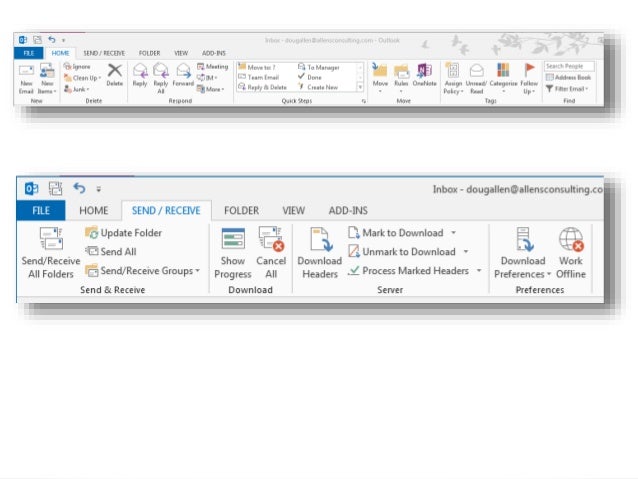Viewport: 638px width, 479px height.
Task: Click the Rules icon
Action: [x=401, y=71]
